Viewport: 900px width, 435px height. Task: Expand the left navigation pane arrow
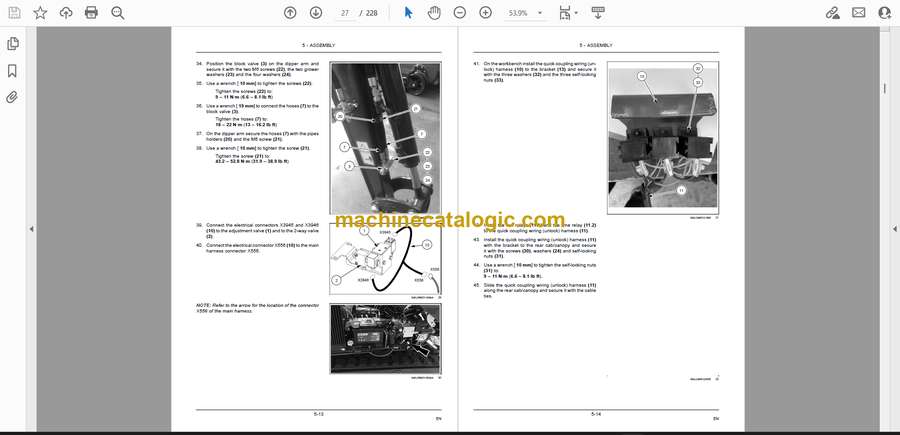32,229
